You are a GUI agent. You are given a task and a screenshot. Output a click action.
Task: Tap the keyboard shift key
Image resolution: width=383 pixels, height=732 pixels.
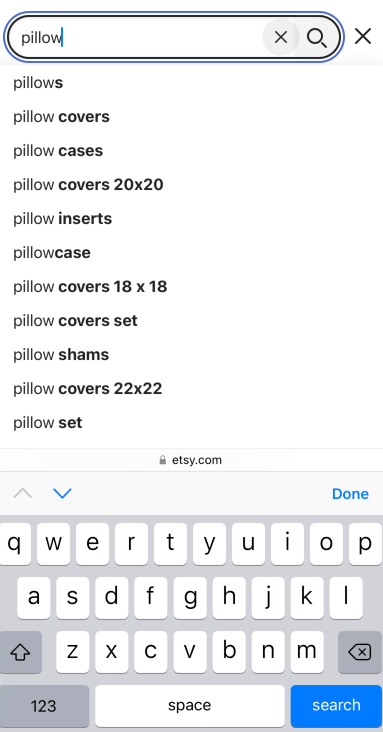tap(21, 652)
